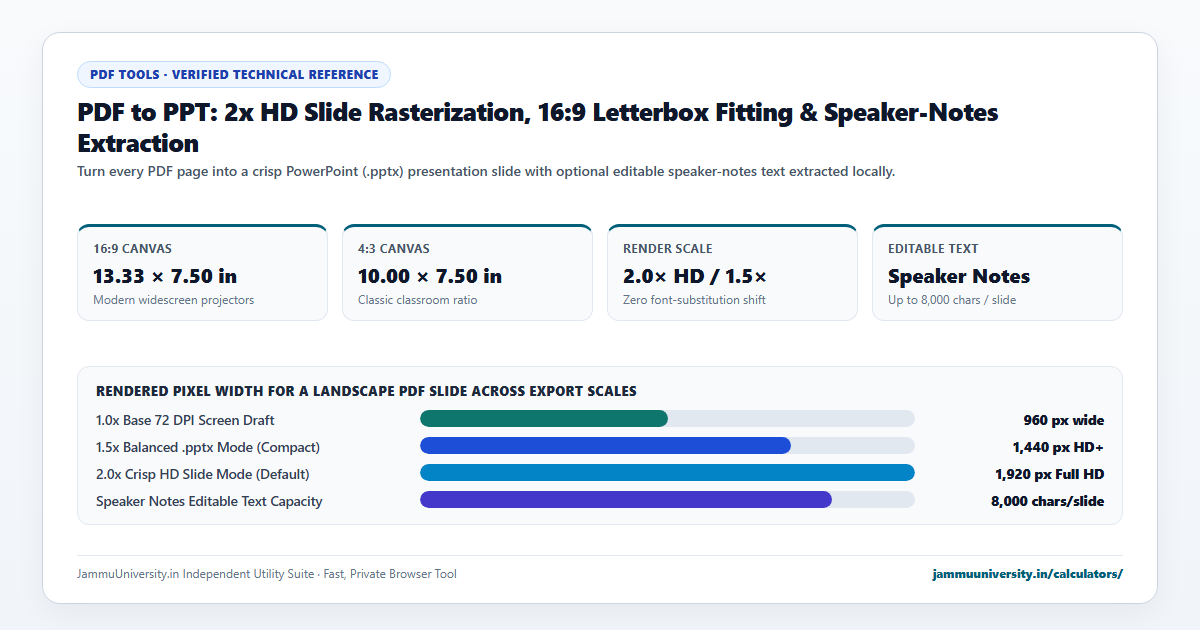Click the 'EDITABLE TEXT' card label
1200x630 pixels.
[933, 249]
